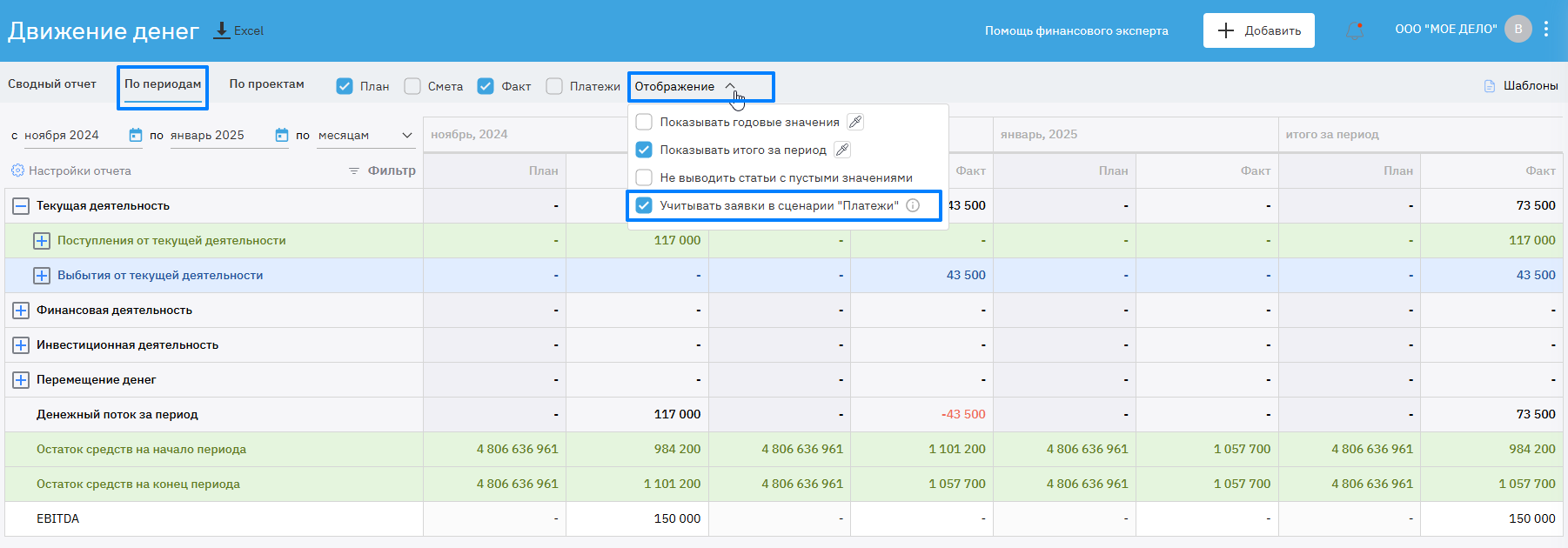
Task: Open report settings gear
Action: [x=17, y=170]
